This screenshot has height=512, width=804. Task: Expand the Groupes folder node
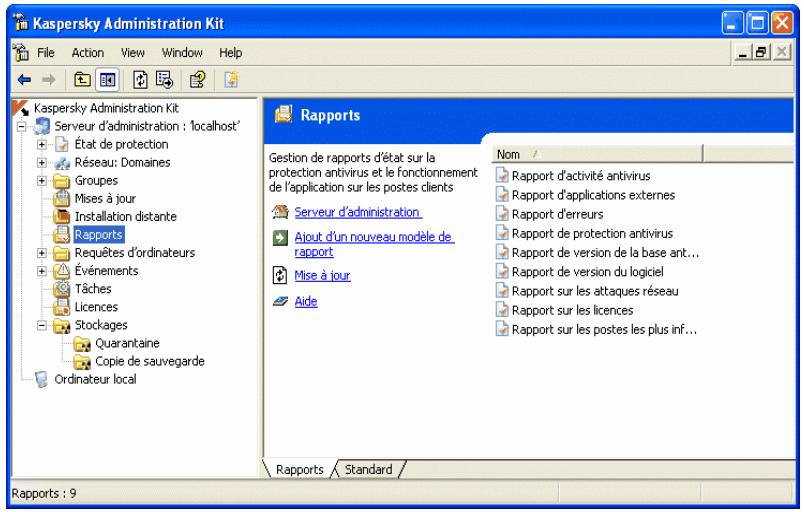tap(42, 180)
